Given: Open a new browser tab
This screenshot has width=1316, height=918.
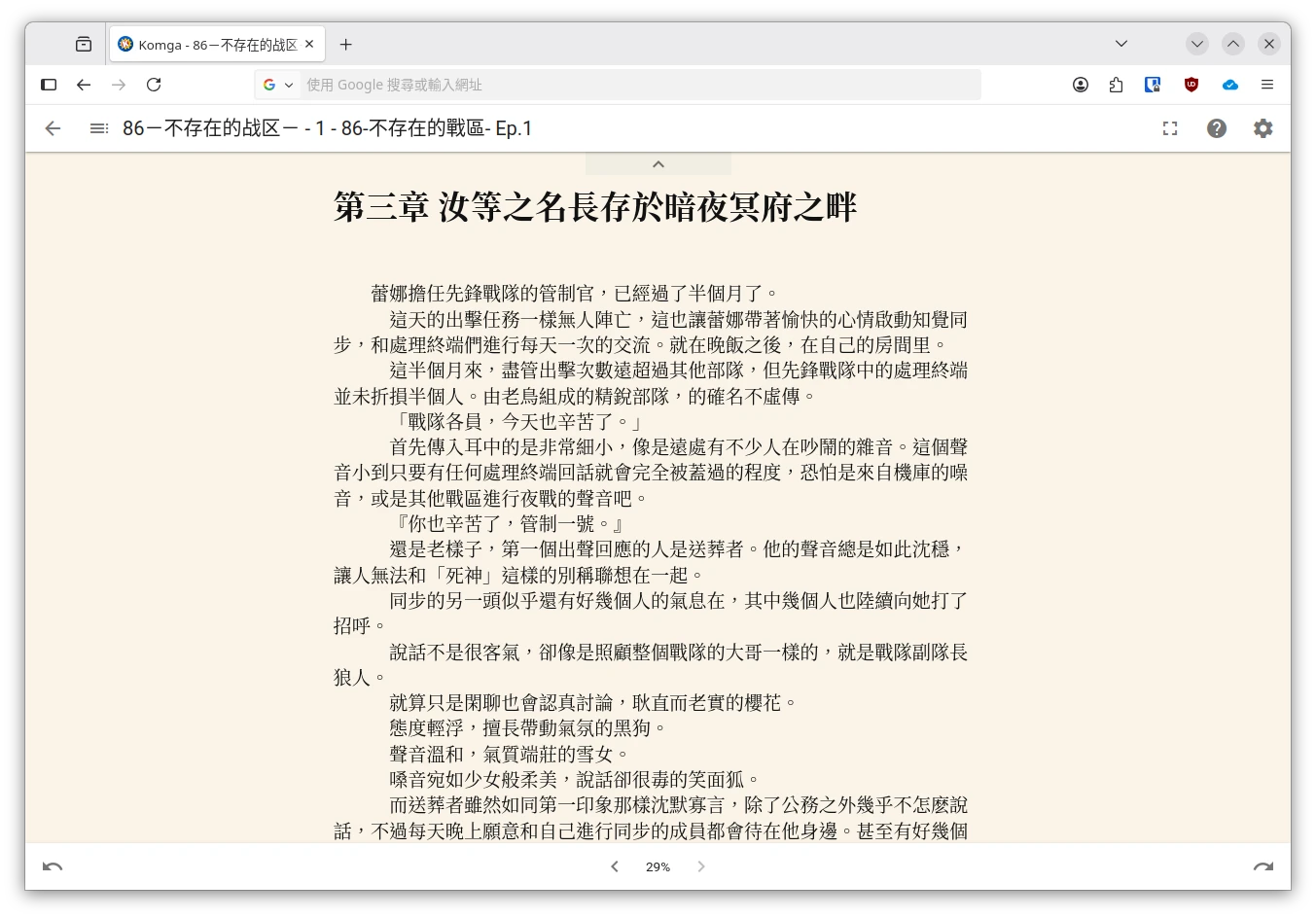Looking at the screenshot, I should pos(345,45).
